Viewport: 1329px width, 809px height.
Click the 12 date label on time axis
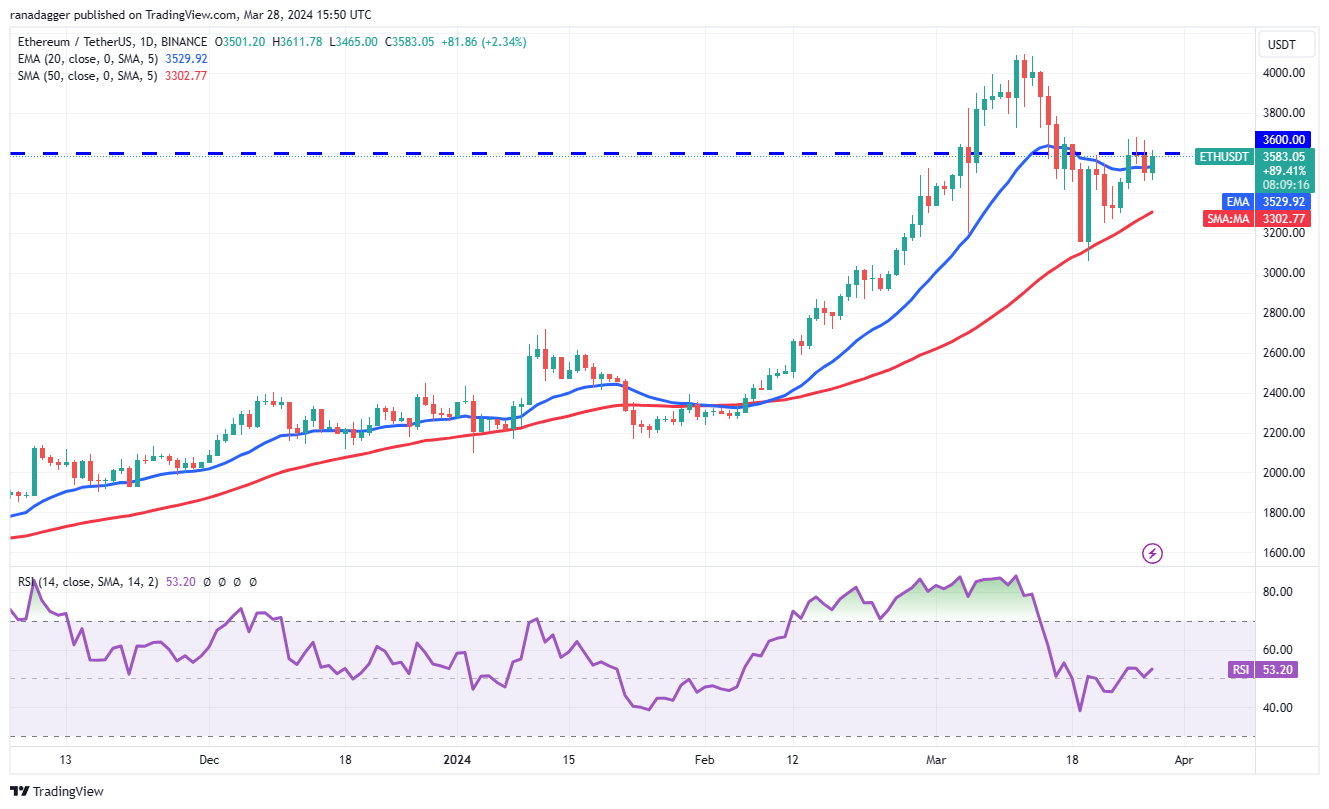pos(791,760)
